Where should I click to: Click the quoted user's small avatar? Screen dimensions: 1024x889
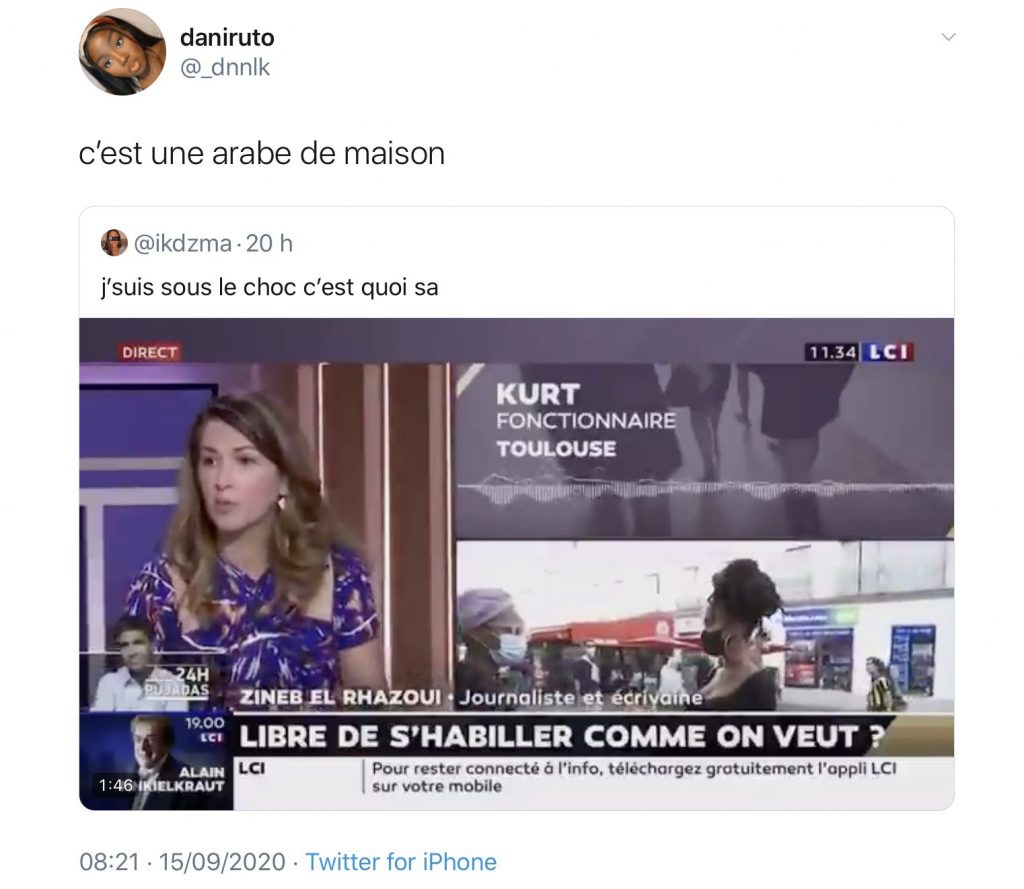[114, 243]
